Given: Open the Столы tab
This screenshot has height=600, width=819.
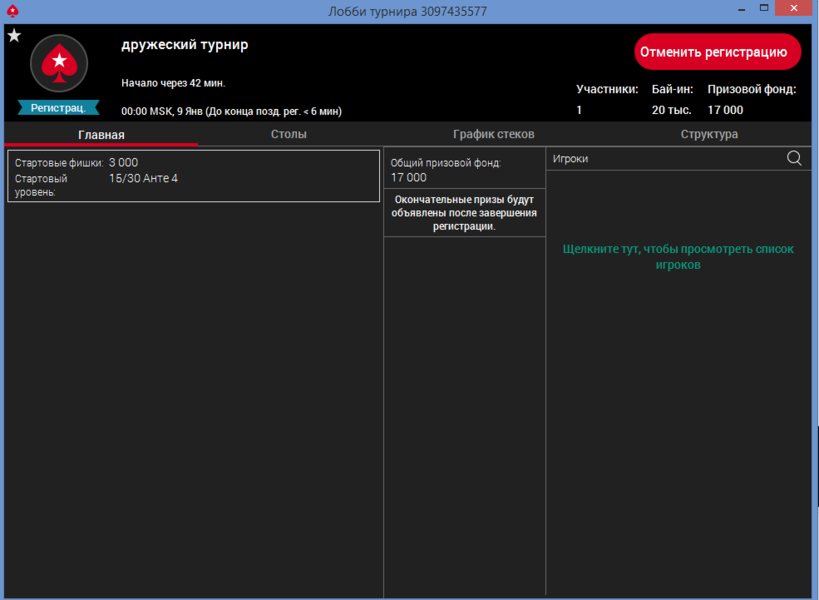Looking at the screenshot, I should pos(288,134).
